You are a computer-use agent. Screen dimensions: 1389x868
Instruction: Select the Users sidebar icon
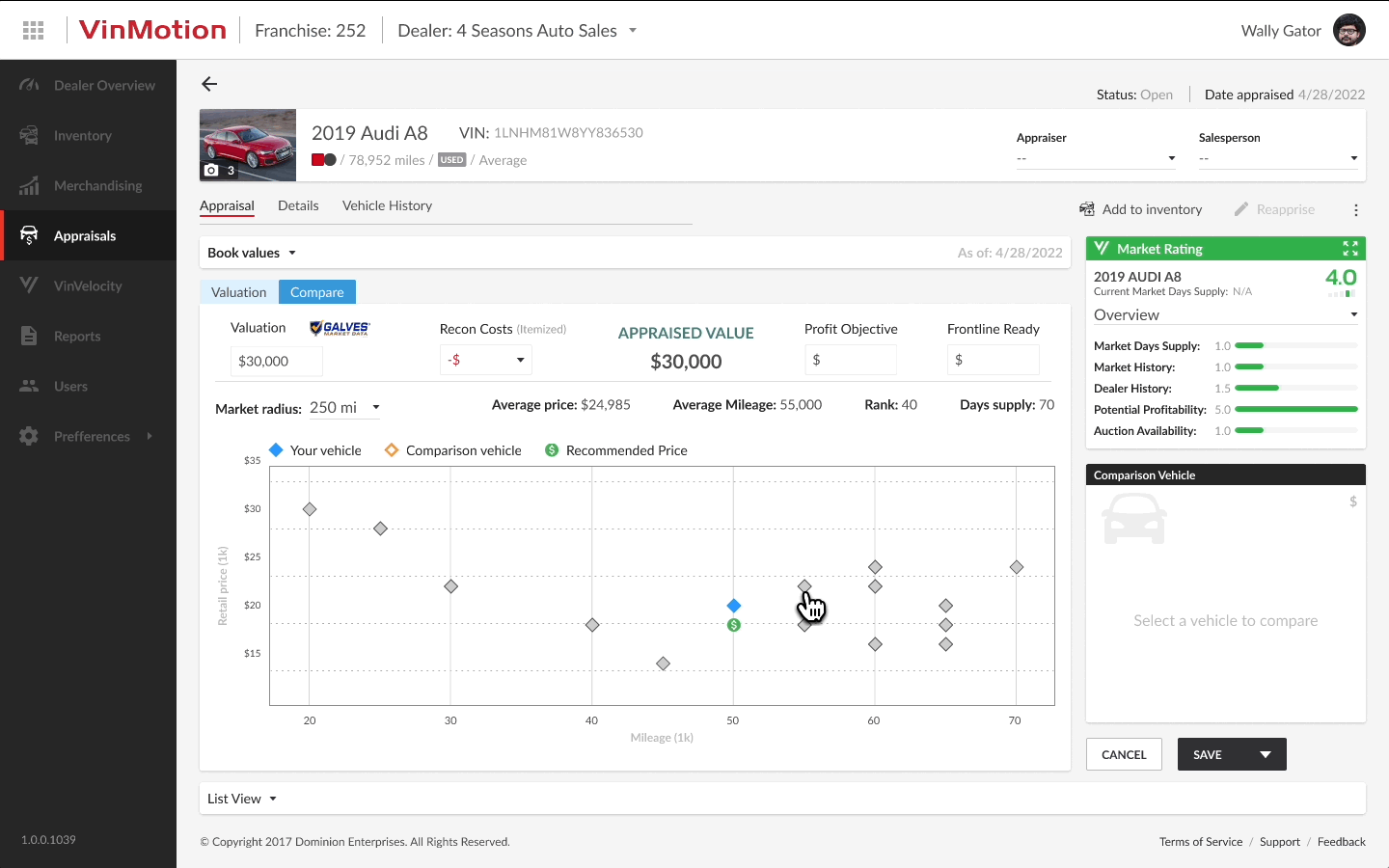click(x=29, y=386)
